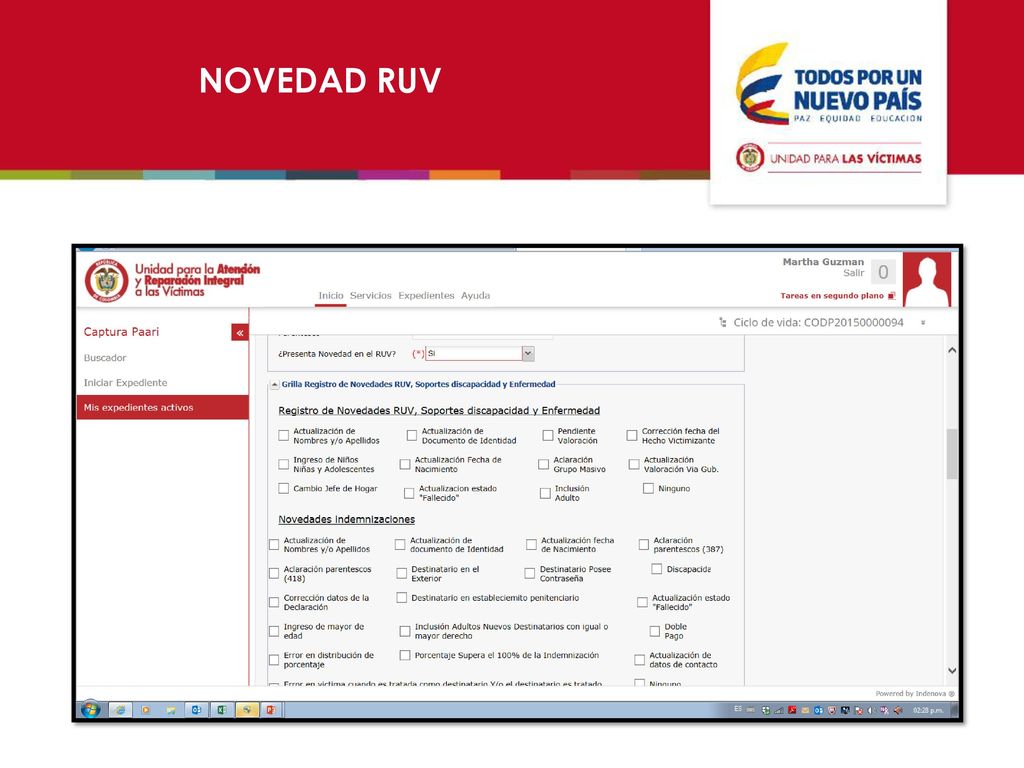
Task: Open PowerPoint from the taskbar
Action: coord(271,710)
